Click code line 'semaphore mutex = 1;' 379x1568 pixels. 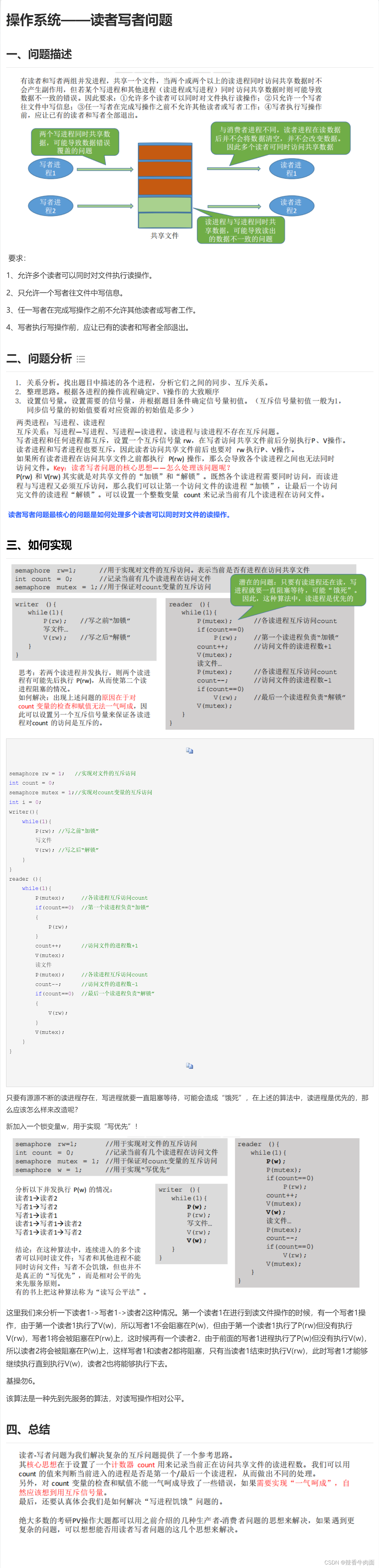coord(41,792)
